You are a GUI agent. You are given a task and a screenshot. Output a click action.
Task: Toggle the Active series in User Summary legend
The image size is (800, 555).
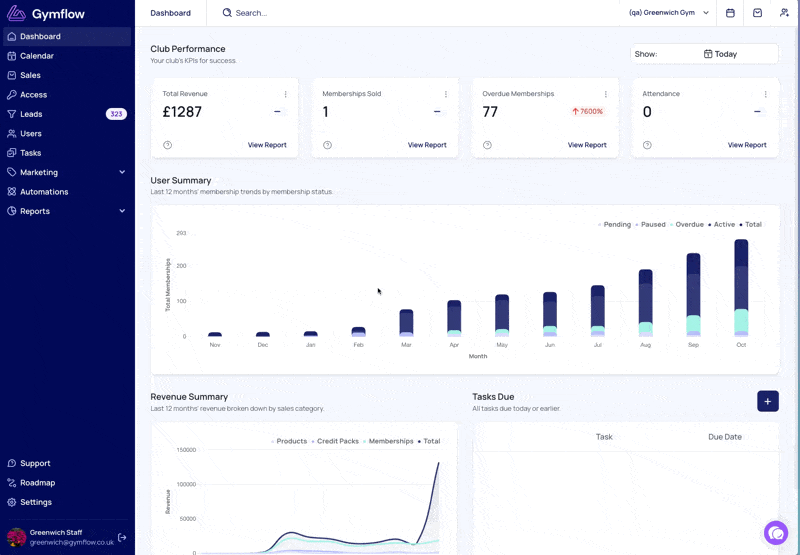click(x=721, y=224)
